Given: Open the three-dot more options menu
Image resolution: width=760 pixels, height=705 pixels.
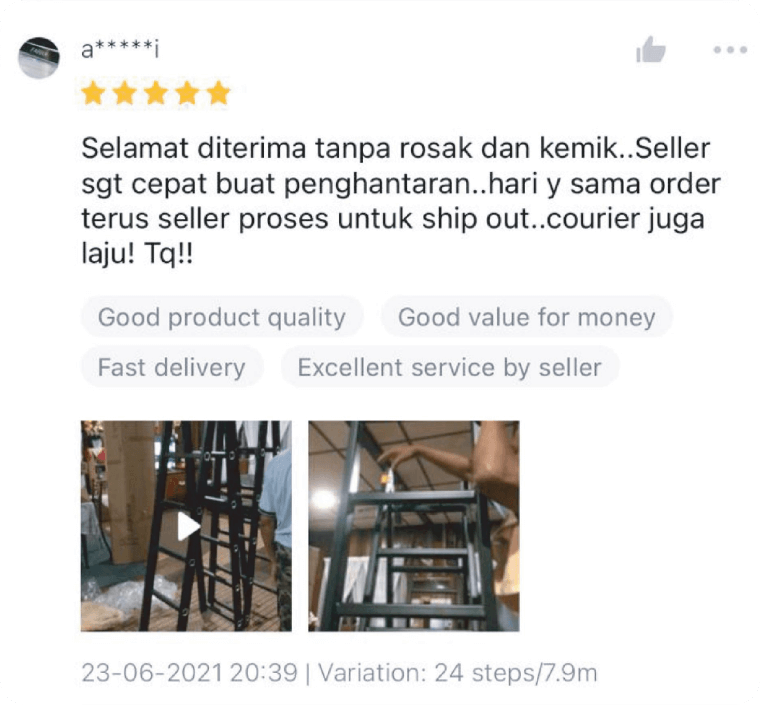Looking at the screenshot, I should [x=730, y=49].
